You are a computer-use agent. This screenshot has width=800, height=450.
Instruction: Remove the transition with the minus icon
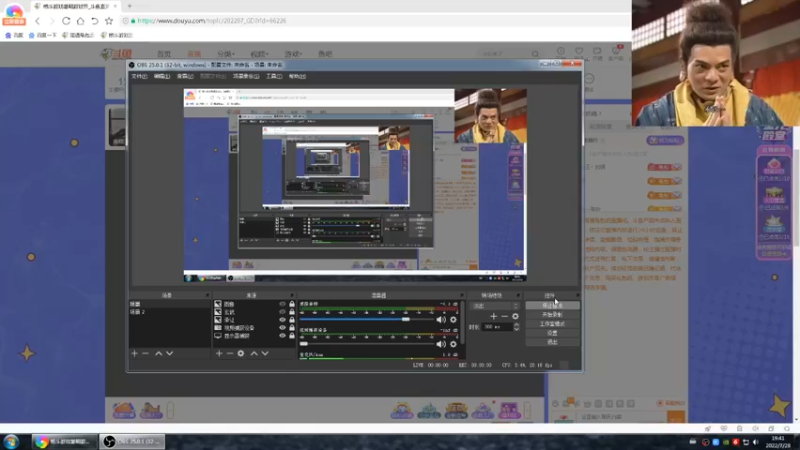(x=505, y=316)
